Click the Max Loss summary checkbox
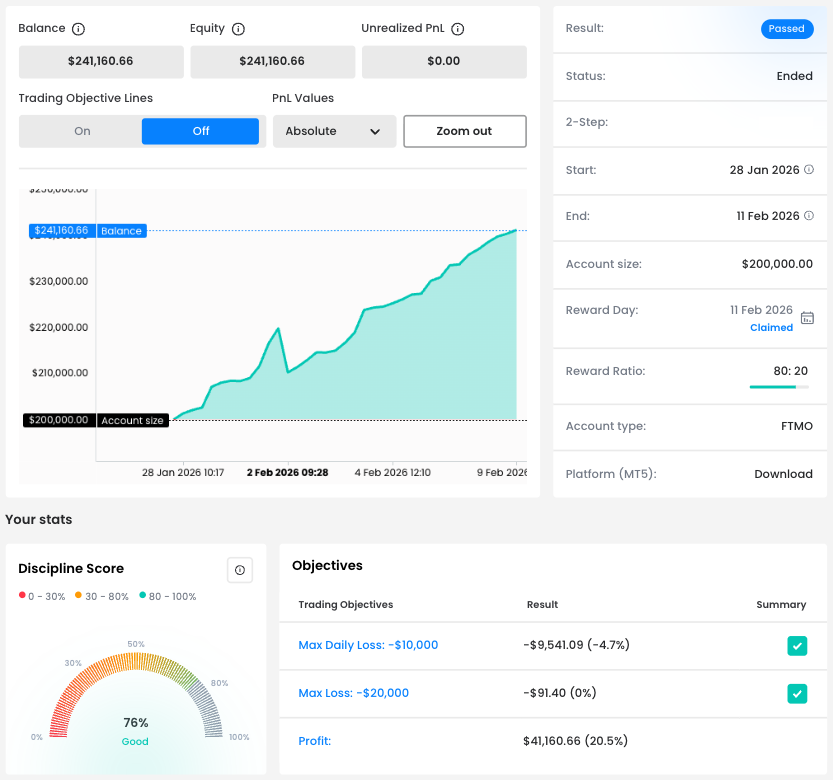Image resolution: width=833 pixels, height=780 pixels. [797, 693]
